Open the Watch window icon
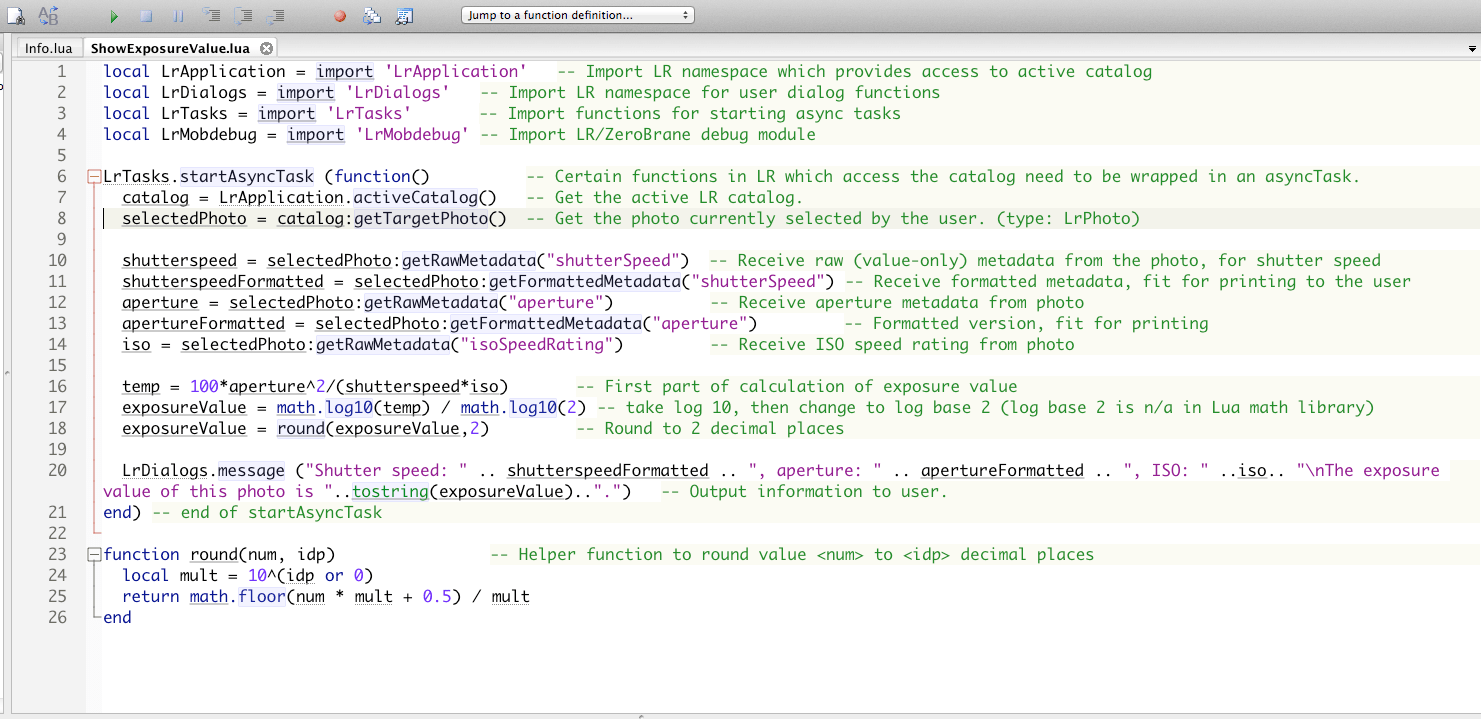1481x719 pixels. (x=404, y=16)
